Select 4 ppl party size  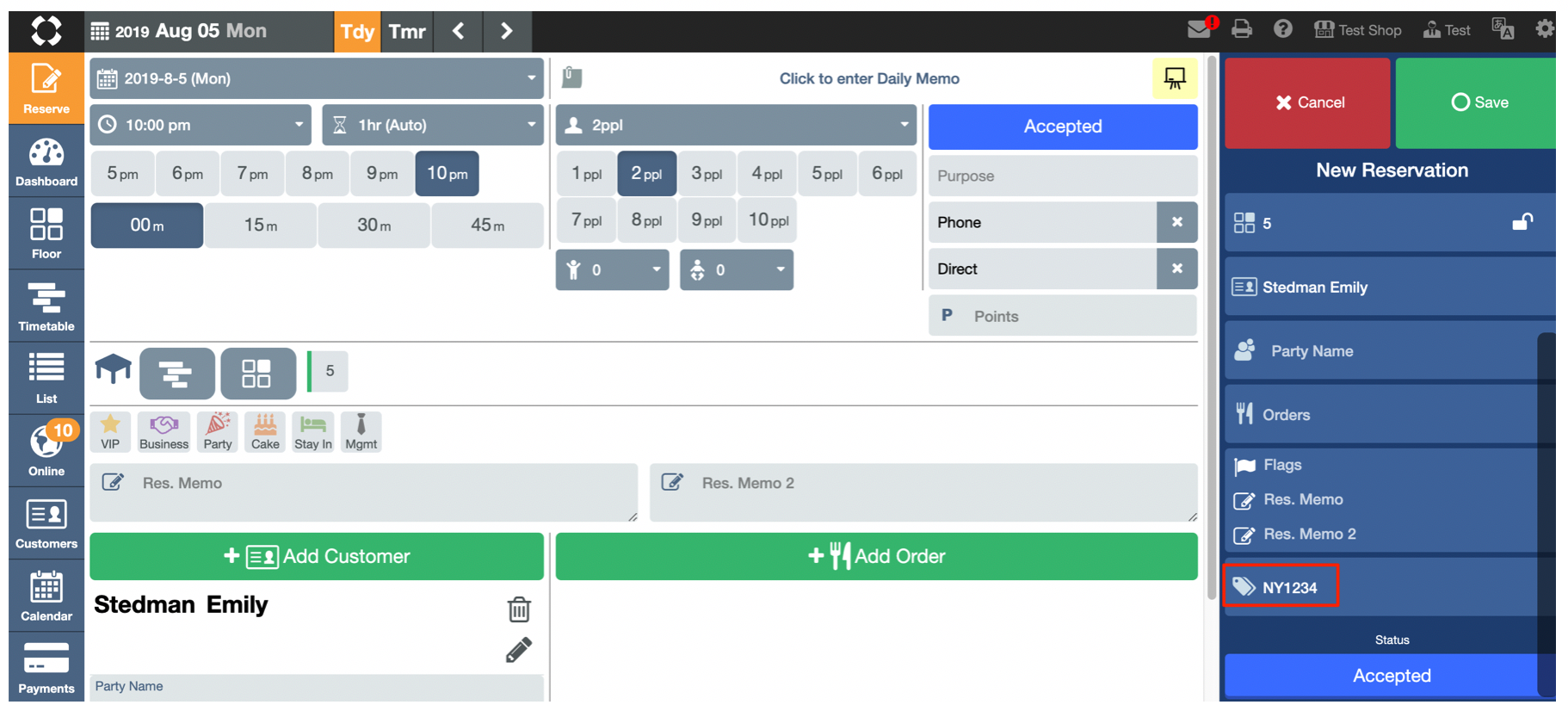click(767, 174)
